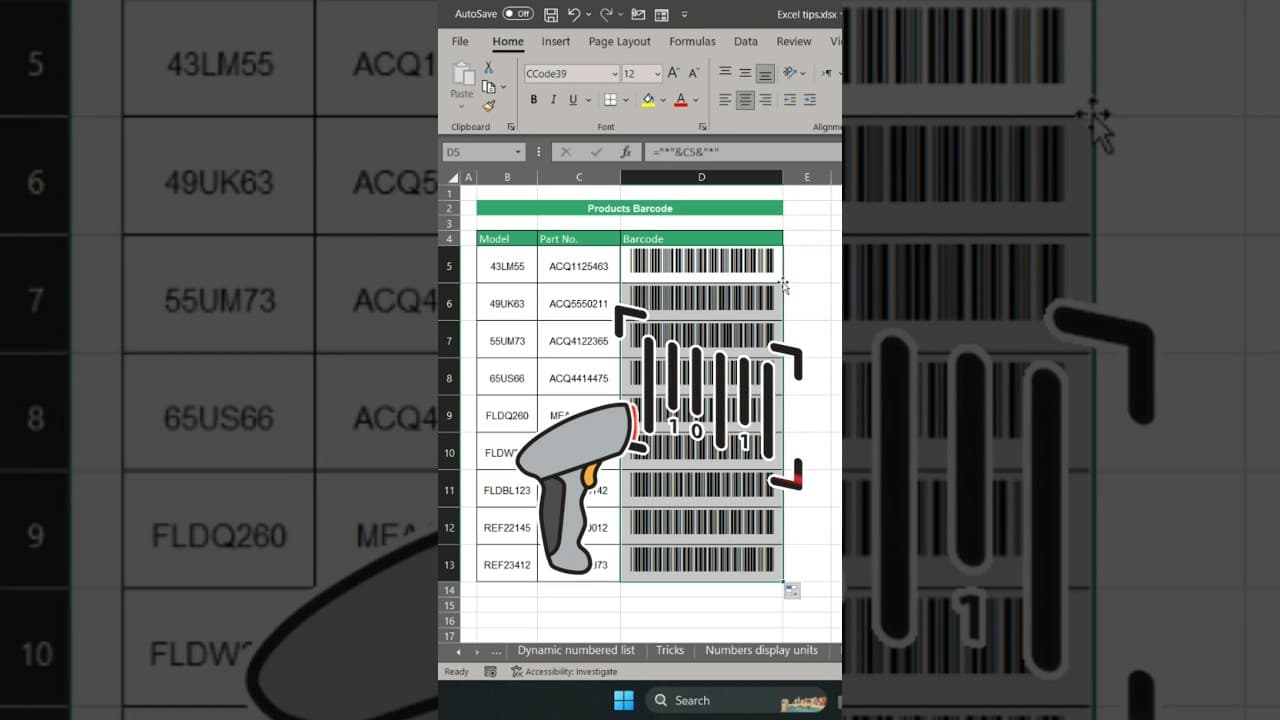
Task: Click the Increase Indent icon
Action: point(810,100)
